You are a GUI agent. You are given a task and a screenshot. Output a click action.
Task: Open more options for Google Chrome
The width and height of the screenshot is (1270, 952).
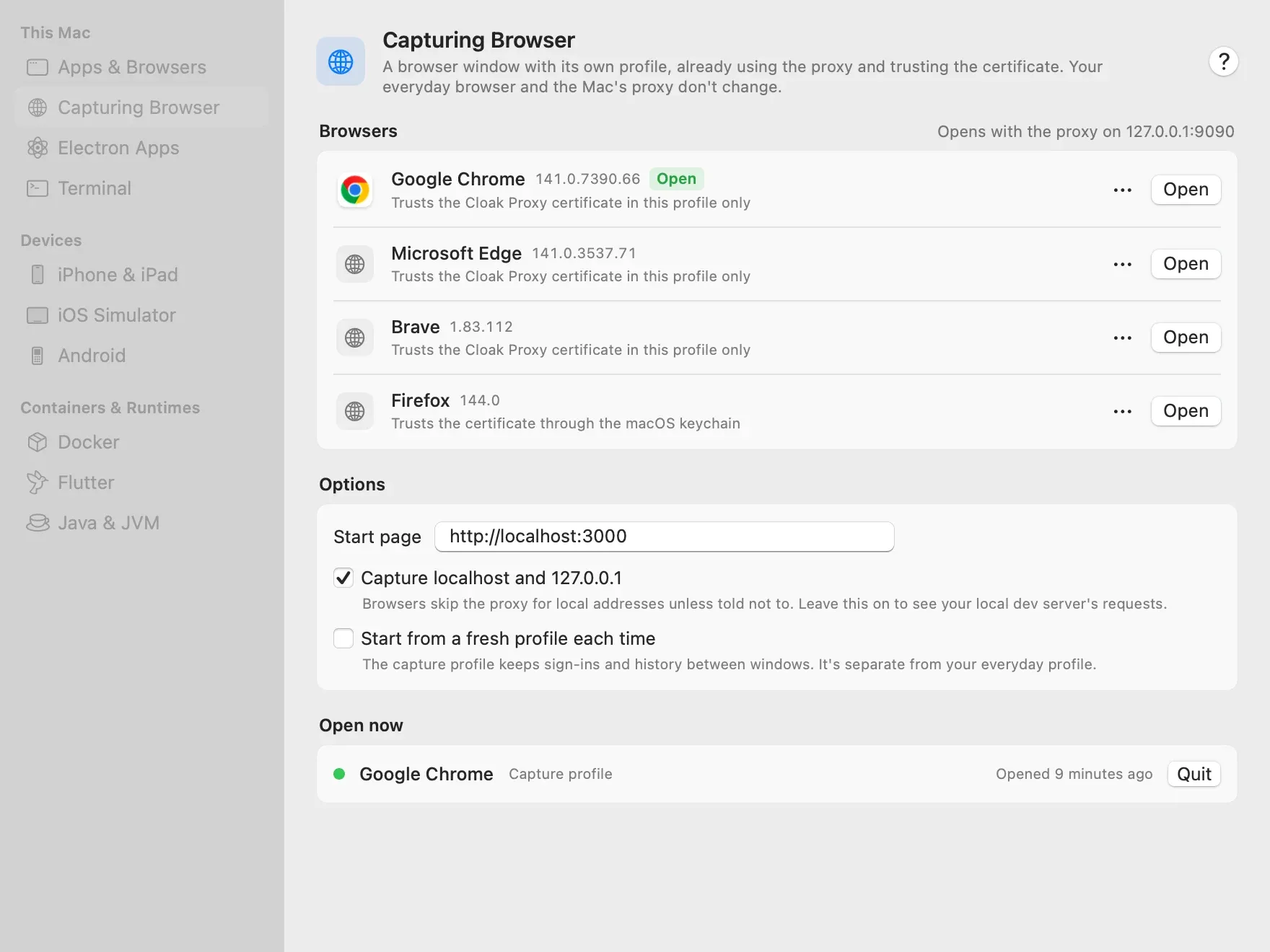(x=1123, y=190)
